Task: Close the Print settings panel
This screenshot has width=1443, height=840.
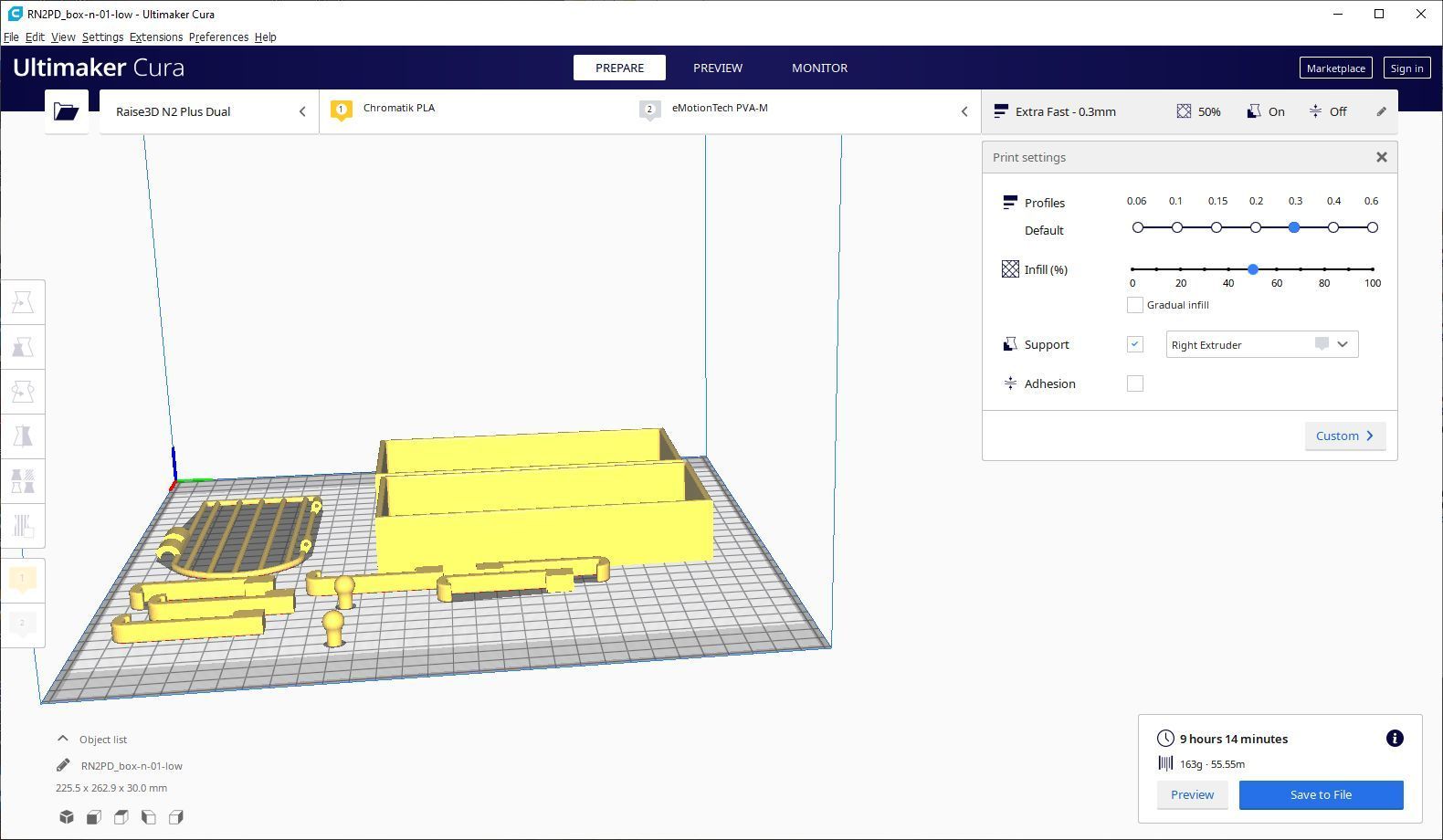Action: pyautogui.click(x=1381, y=157)
